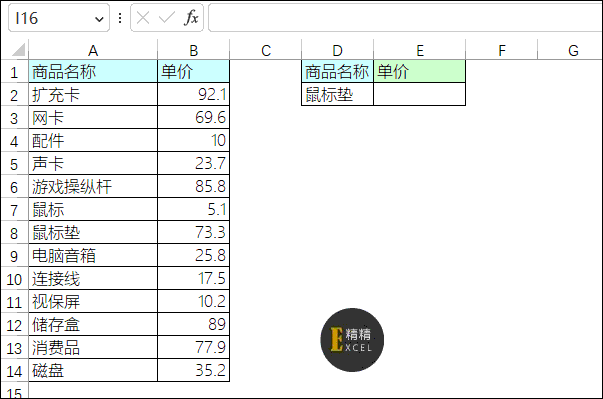The image size is (603, 399).
Task: Click cell D1 商品名称
Action: (x=337, y=71)
